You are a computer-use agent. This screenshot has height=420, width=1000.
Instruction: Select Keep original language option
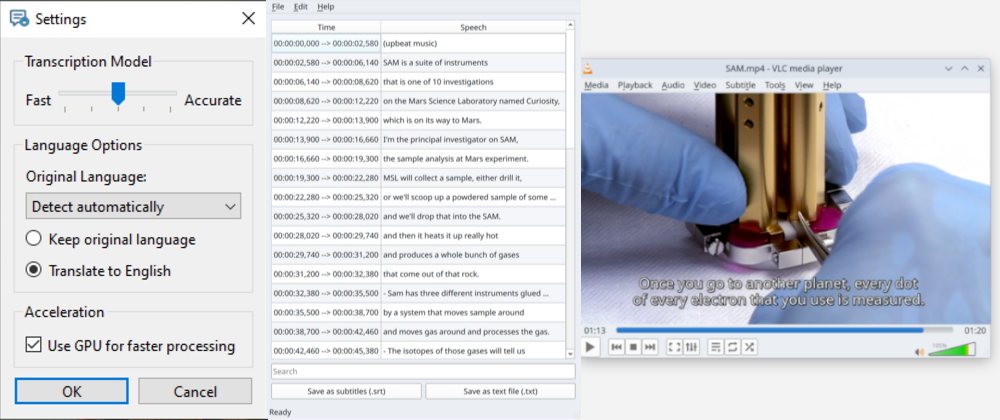point(34,240)
